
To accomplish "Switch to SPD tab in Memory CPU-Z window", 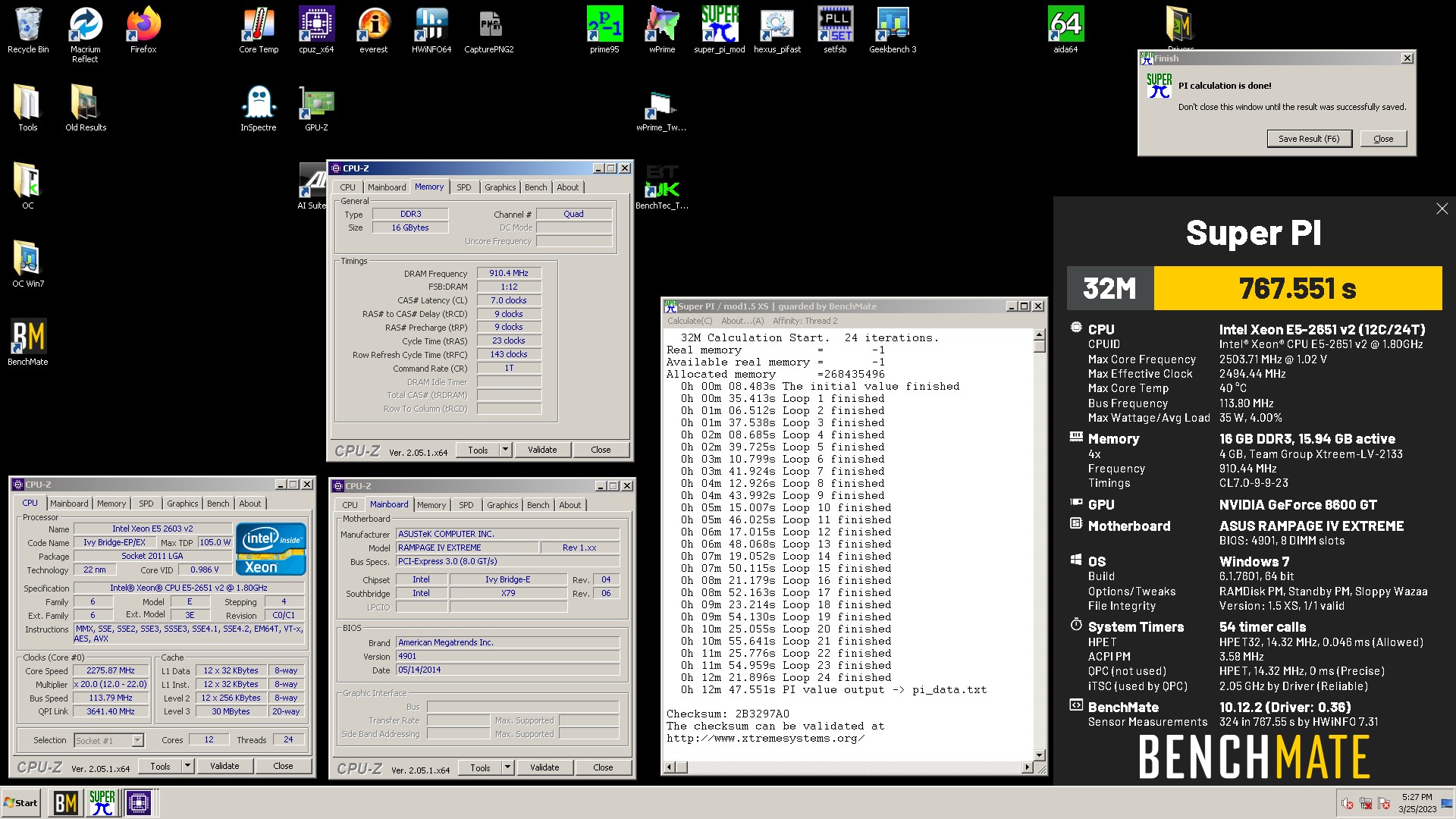I will point(464,187).
